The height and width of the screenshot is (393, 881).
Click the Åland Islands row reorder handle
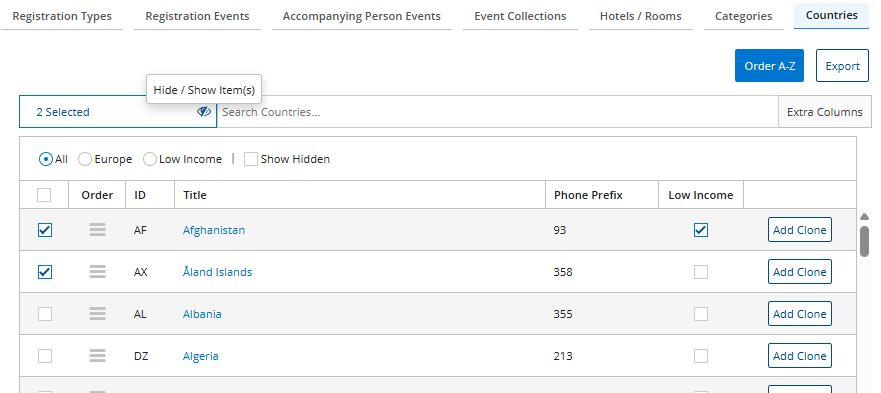98,272
